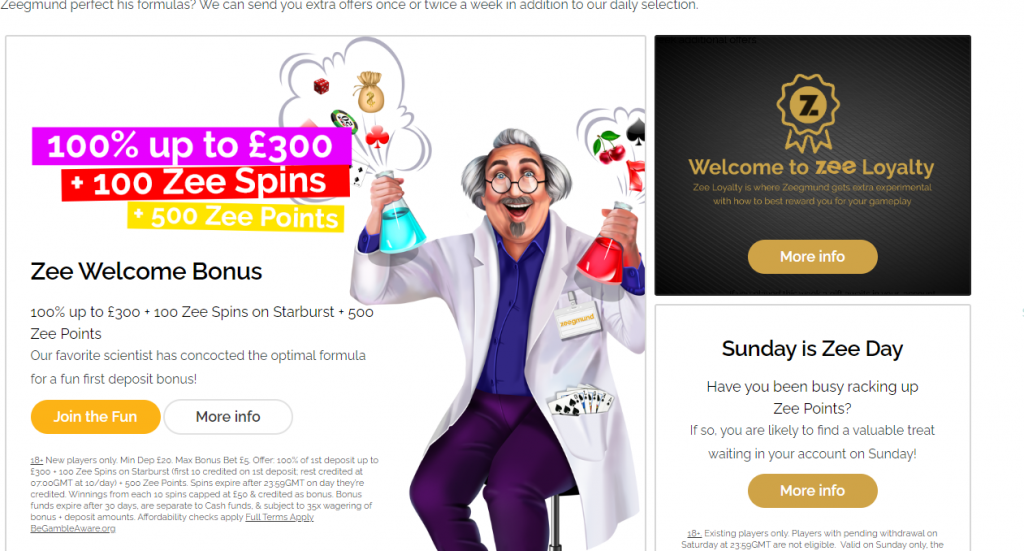1024x551 pixels.
Task: Click the red clubs symbol icon
Action: coord(377,136)
